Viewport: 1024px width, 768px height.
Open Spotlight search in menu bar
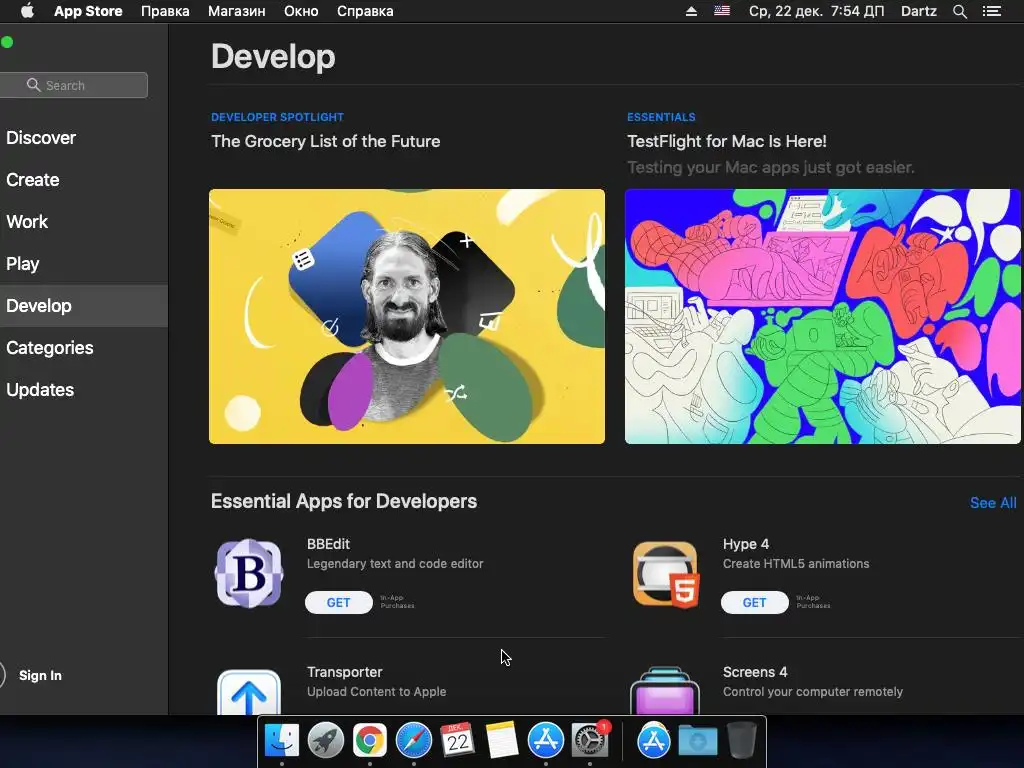(959, 11)
